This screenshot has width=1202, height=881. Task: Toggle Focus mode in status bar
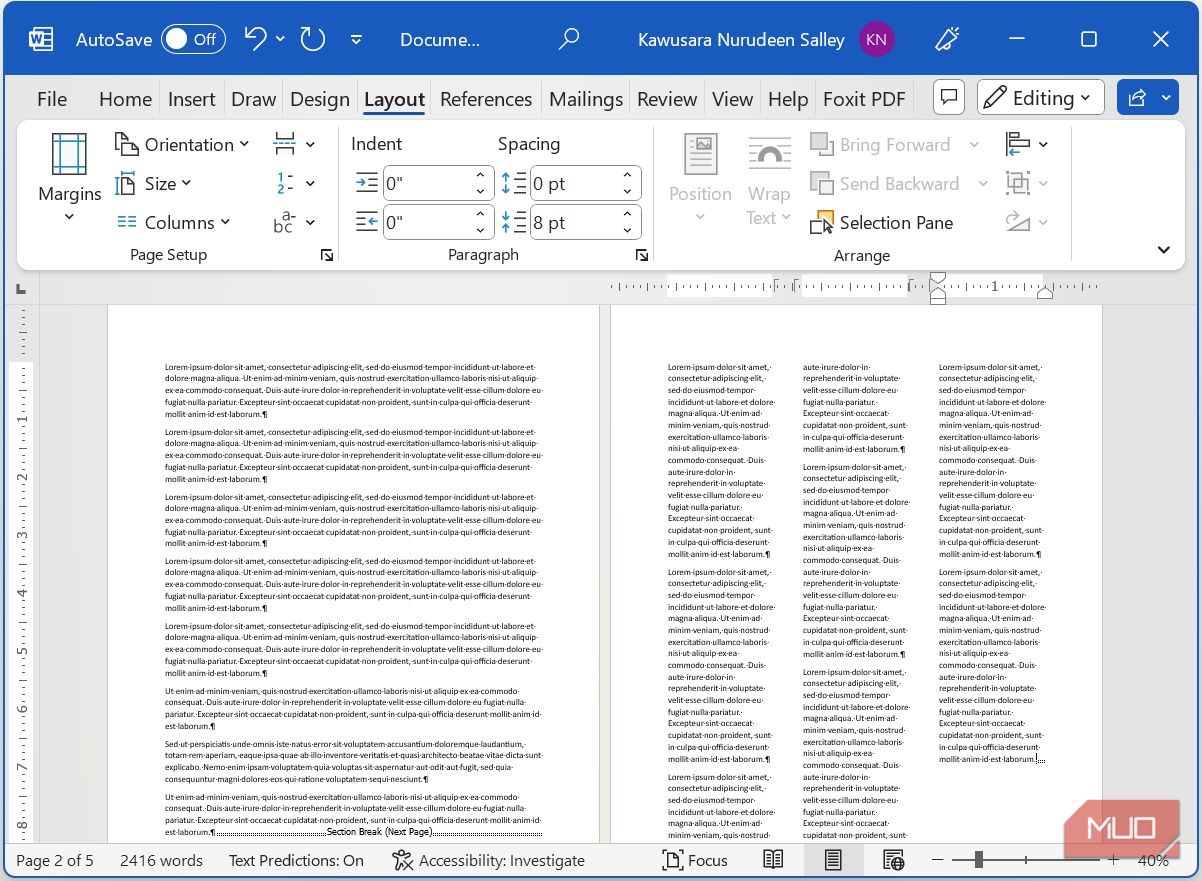point(694,860)
